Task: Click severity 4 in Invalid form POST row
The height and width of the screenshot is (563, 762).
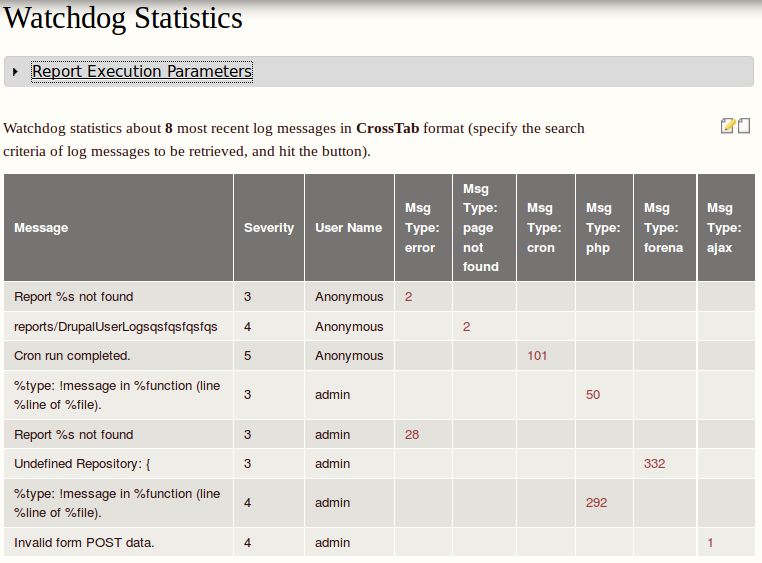Action: point(247,543)
